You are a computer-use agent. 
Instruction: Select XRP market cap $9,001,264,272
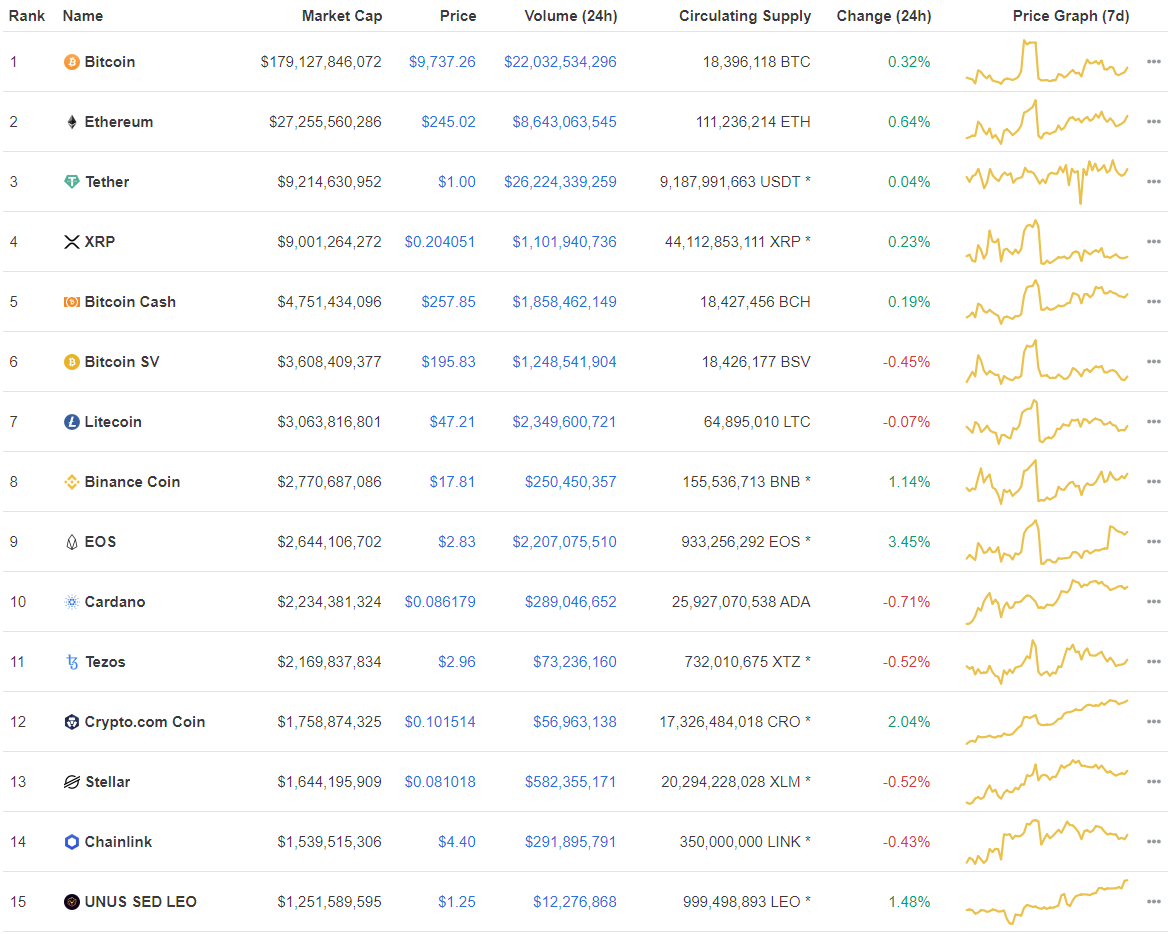tap(329, 242)
